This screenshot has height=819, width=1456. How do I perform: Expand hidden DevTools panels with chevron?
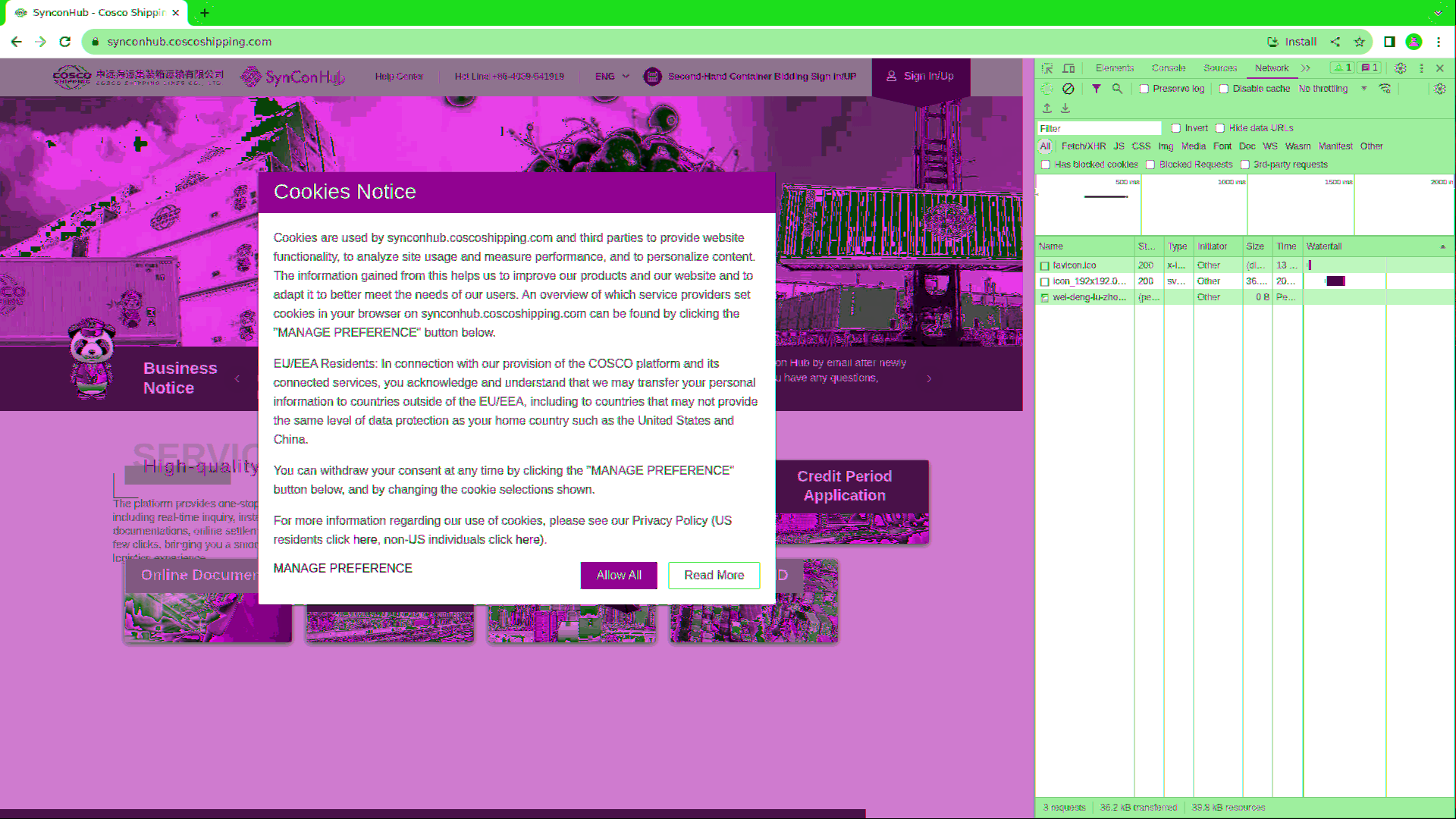[1306, 67]
